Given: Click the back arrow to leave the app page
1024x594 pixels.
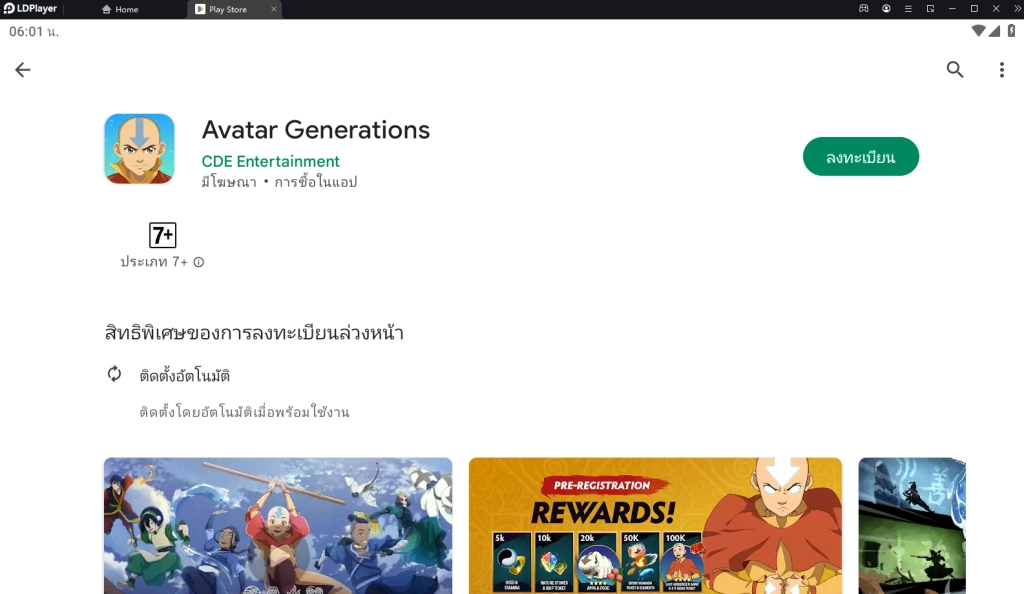Looking at the screenshot, I should click(x=22, y=69).
